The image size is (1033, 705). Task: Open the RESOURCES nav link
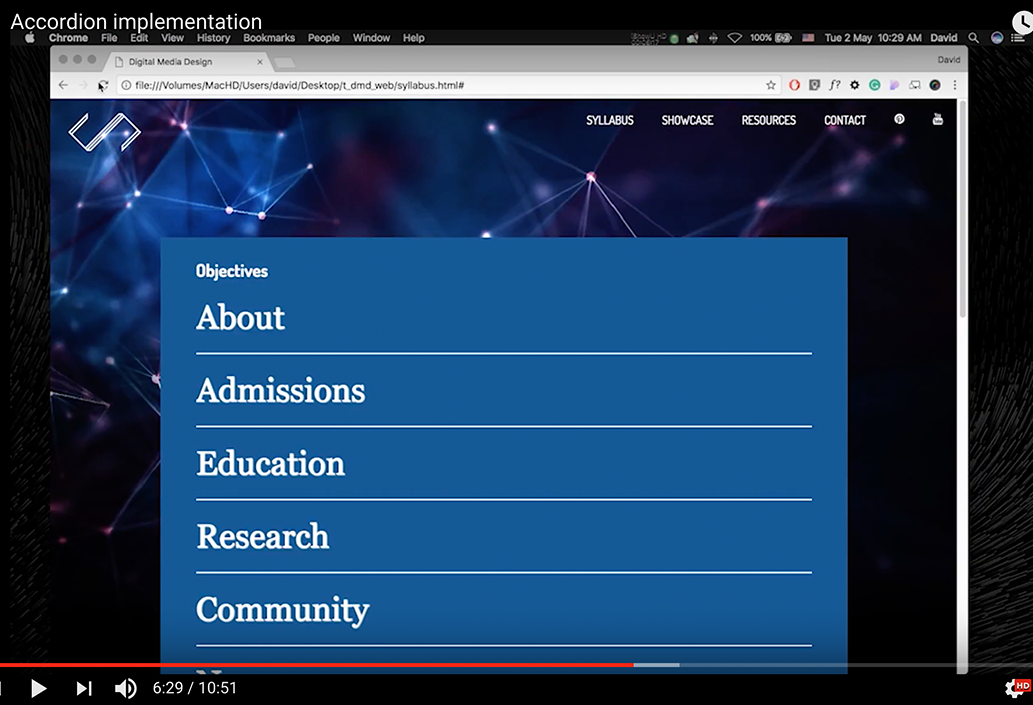[x=768, y=120]
